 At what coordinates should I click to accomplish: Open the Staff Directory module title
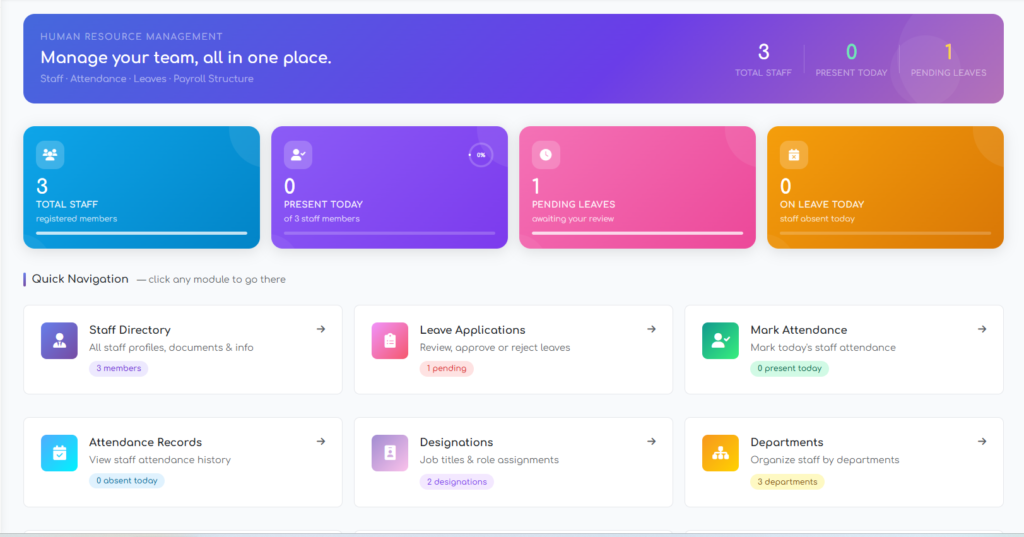point(129,330)
